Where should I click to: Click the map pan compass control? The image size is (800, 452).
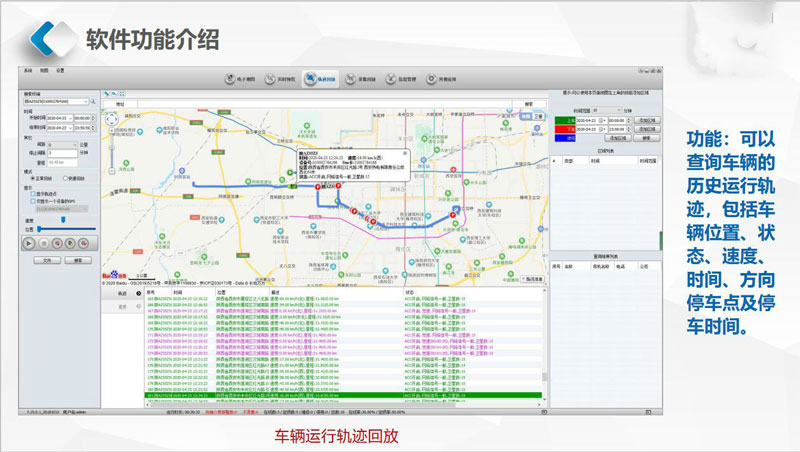tap(112, 119)
